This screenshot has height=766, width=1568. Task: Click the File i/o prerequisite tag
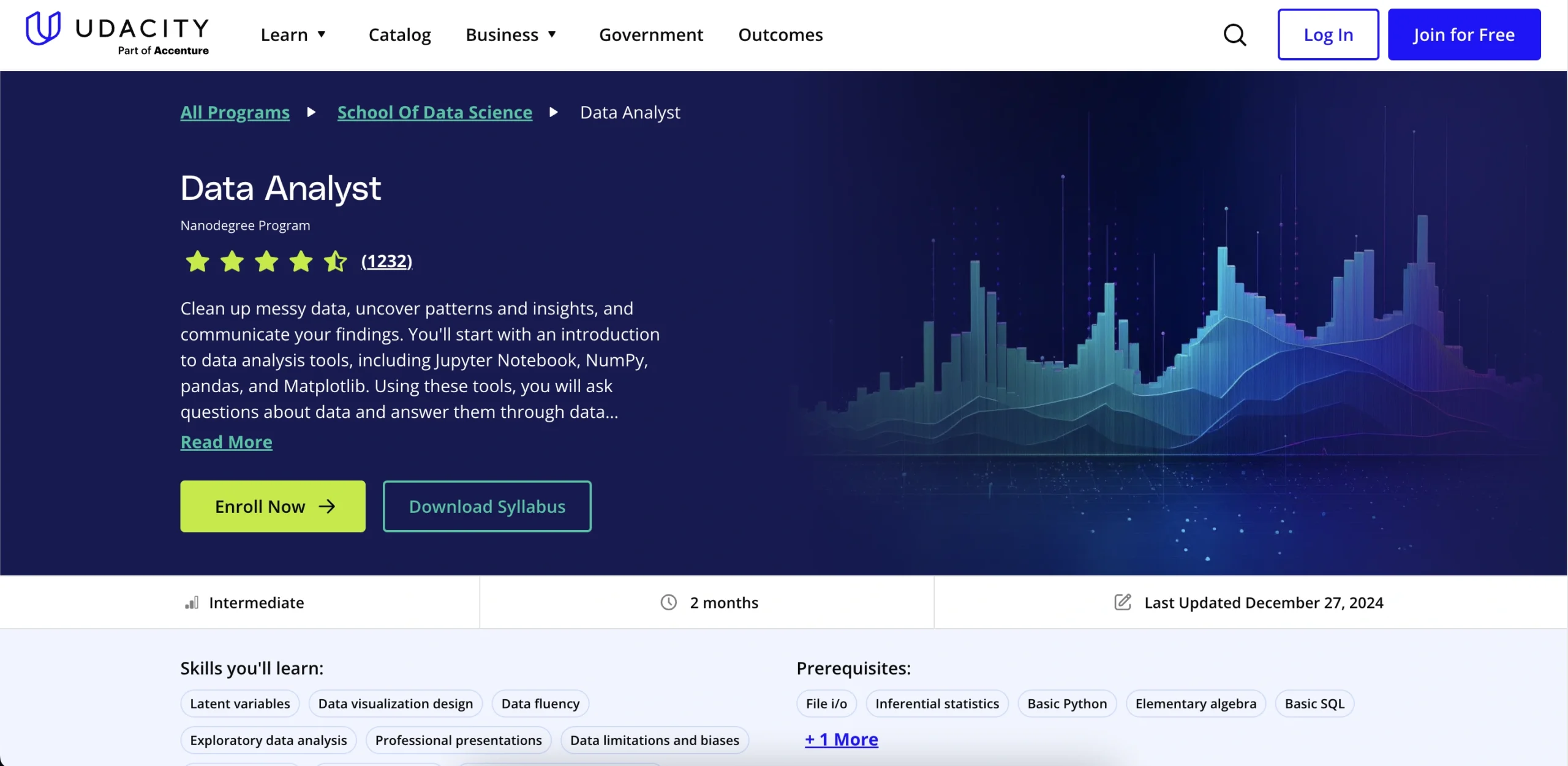(826, 703)
